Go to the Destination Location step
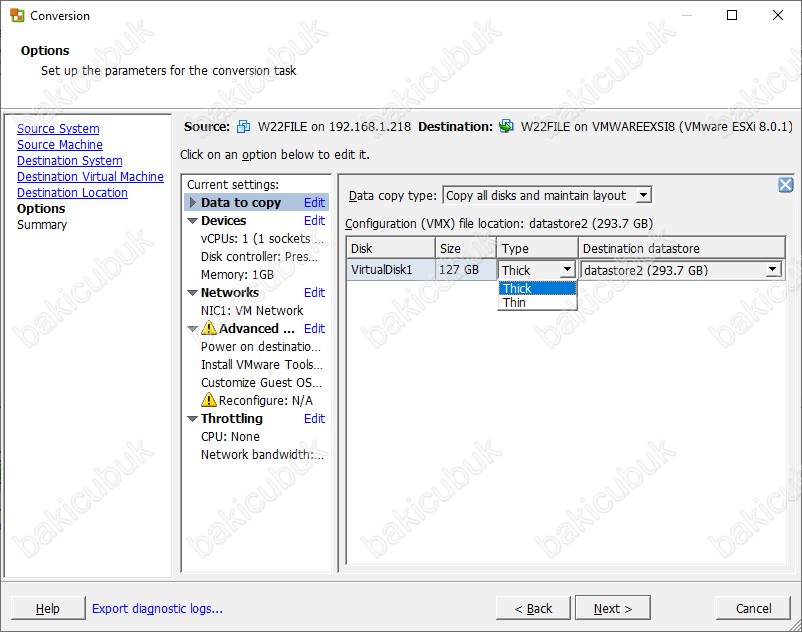 [x=72, y=193]
